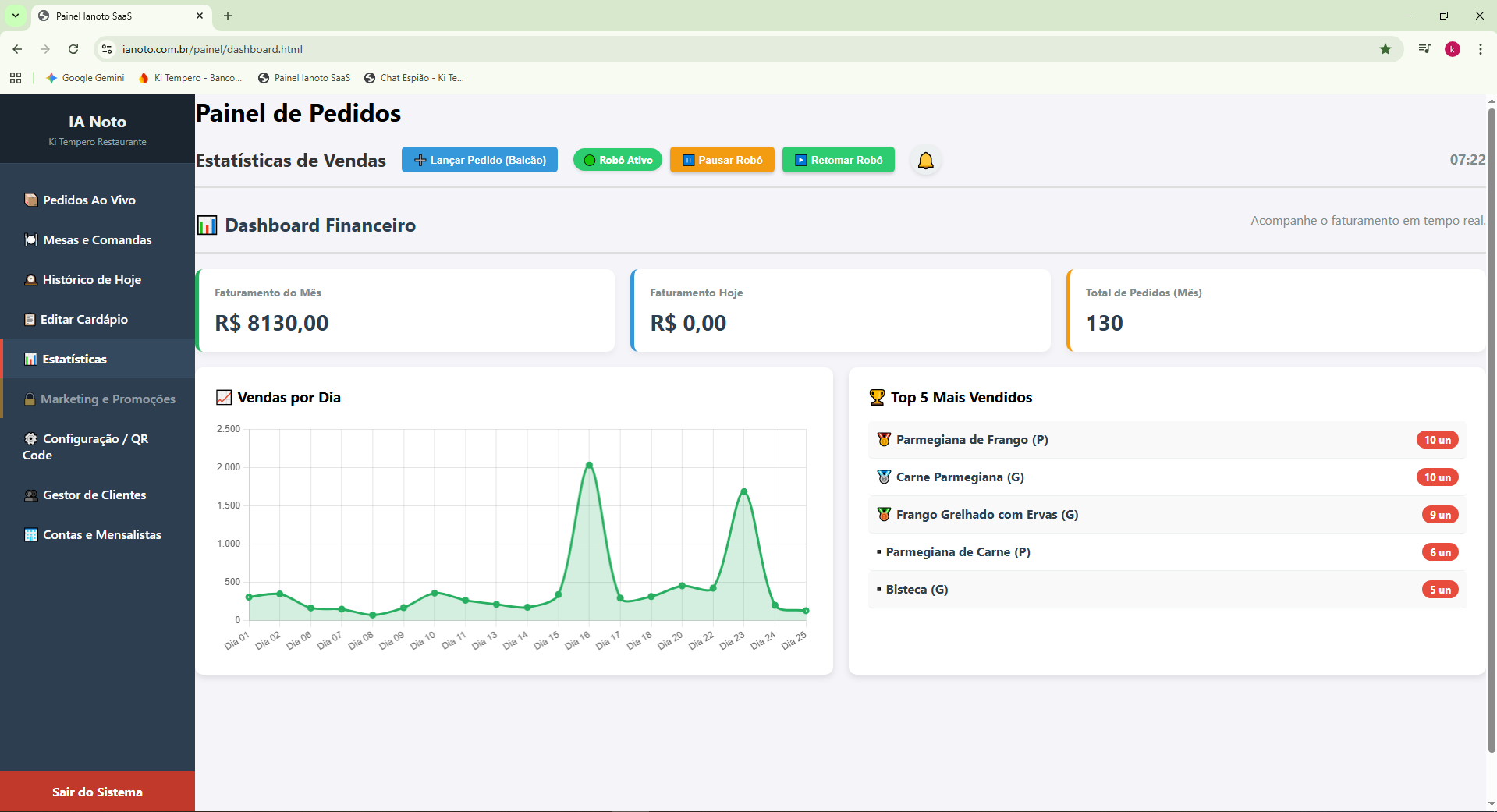
Task: Go back with the back arrow
Action: tap(17, 49)
